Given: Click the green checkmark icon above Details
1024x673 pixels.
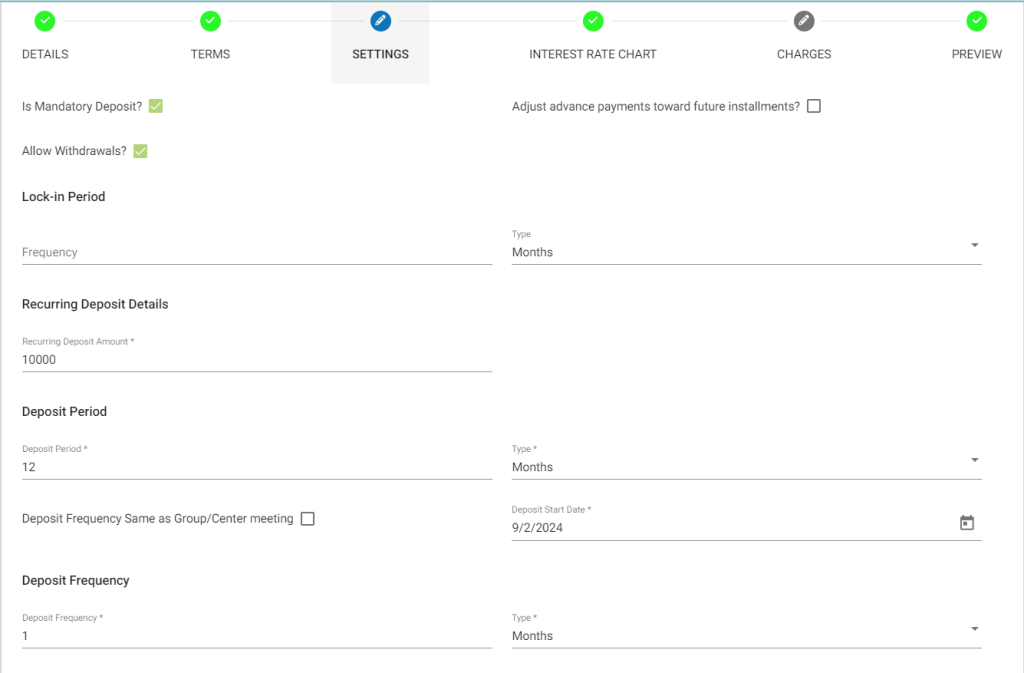Looking at the screenshot, I should pyautogui.click(x=45, y=21).
